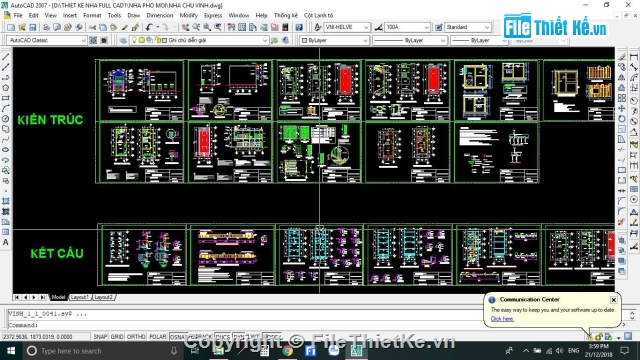Click the Save icon in standard toolbar
Image resolution: width=640 pixels, height=360 pixels.
[x=33, y=27]
